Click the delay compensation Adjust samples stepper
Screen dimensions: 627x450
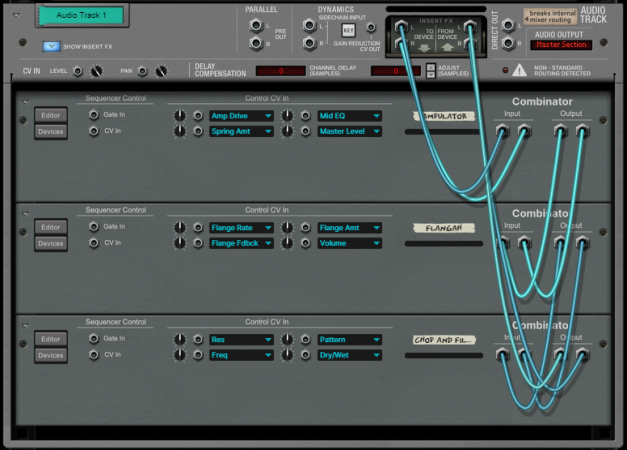pyautogui.click(x=431, y=70)
